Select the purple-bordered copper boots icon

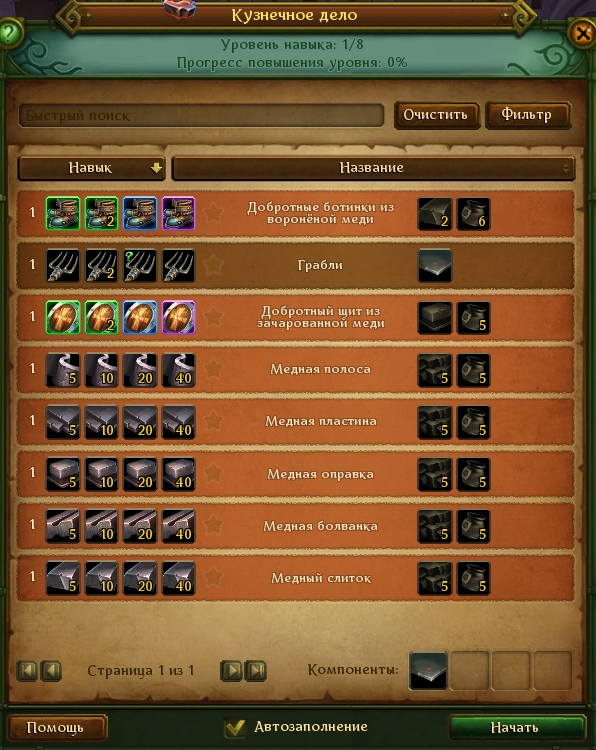tap(178, 213)
